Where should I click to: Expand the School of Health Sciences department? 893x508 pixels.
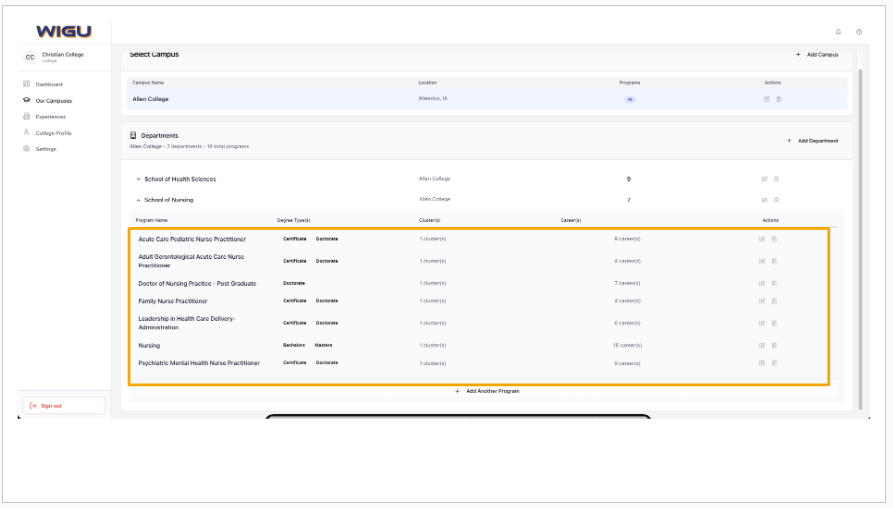pyautogui.click(x=138, y=179)
